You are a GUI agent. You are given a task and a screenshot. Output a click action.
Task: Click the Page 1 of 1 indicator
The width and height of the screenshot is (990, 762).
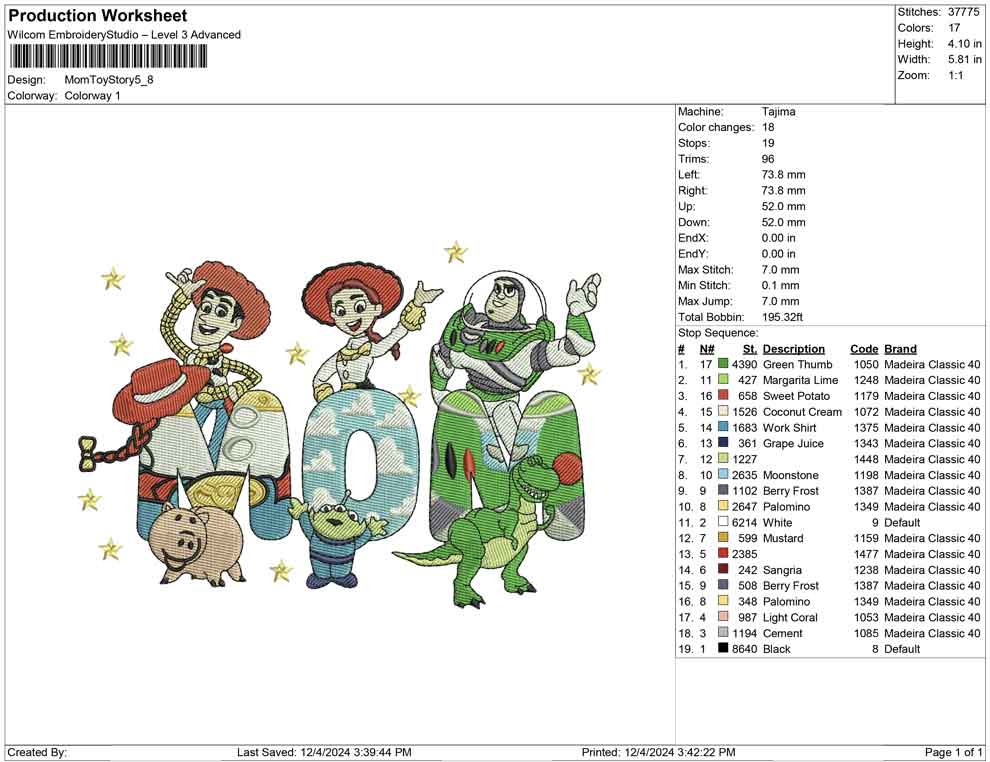coord(953,752)
